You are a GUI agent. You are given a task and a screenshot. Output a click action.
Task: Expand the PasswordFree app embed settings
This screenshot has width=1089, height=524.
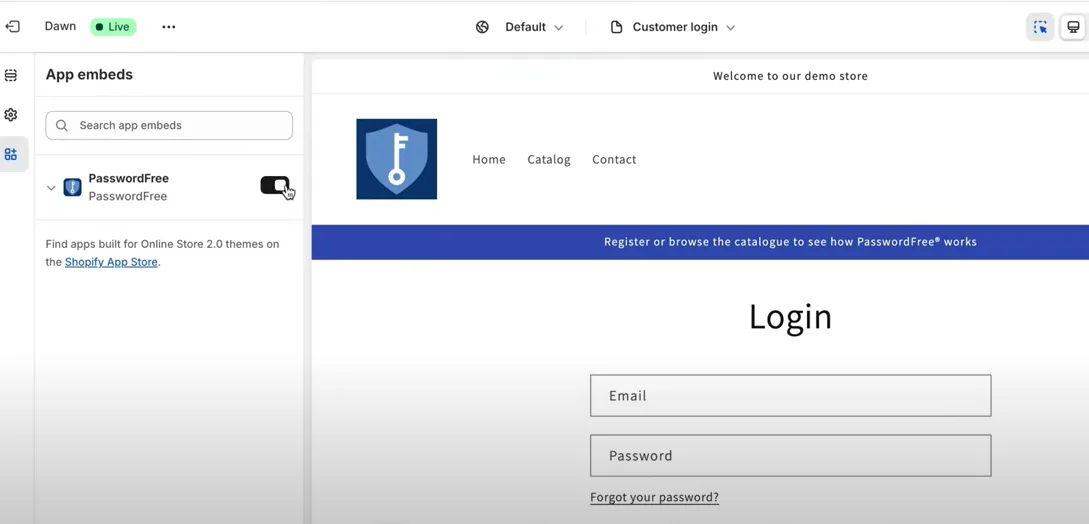tap(51, 188)
